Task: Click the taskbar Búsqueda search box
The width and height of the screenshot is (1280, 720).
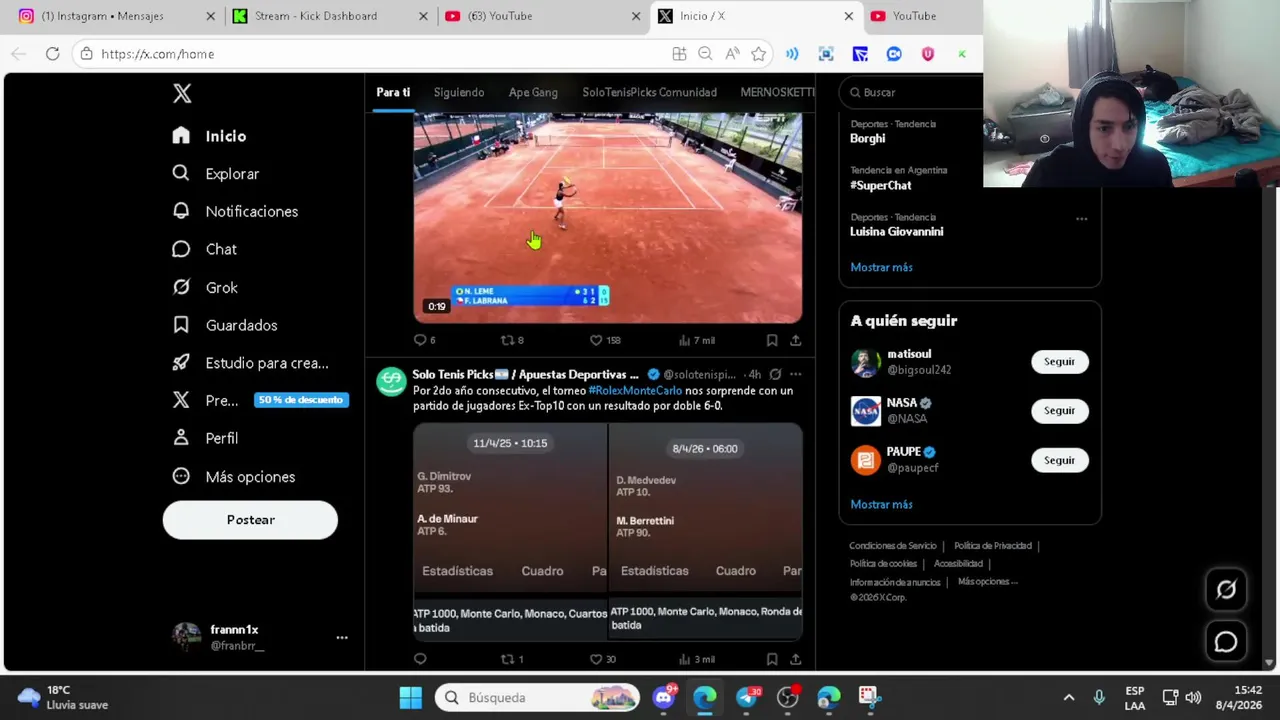Action: click(x=538, y=697)
